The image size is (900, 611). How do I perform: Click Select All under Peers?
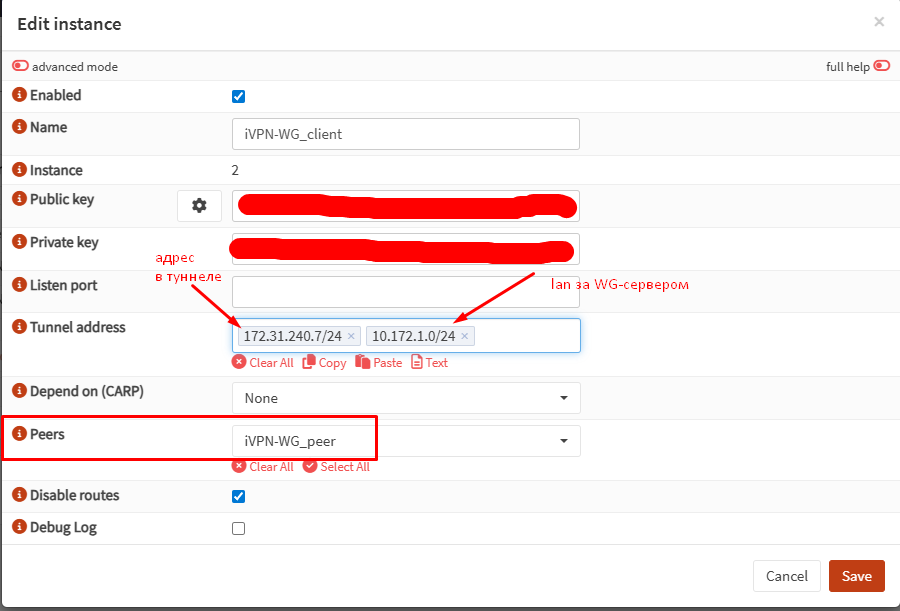coord(336,467)
